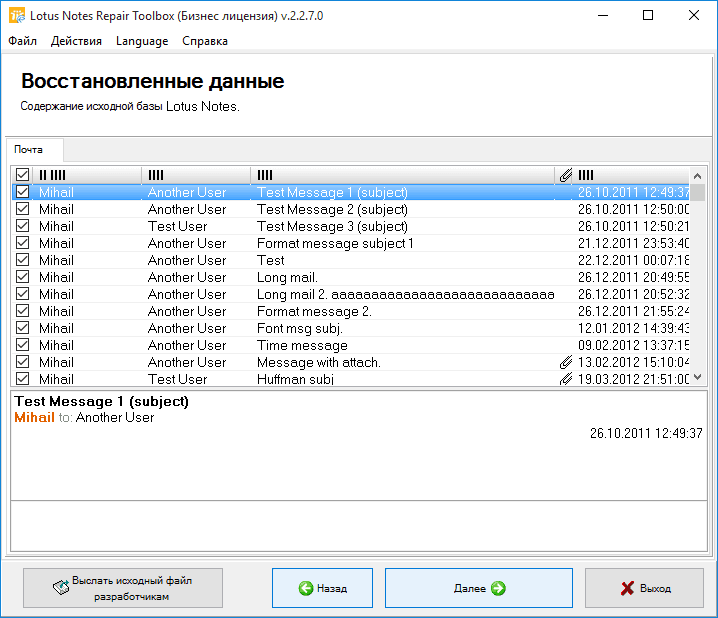The image size is (718, 618).
Task: Select Format message subject 1 row
Action: 351,243
